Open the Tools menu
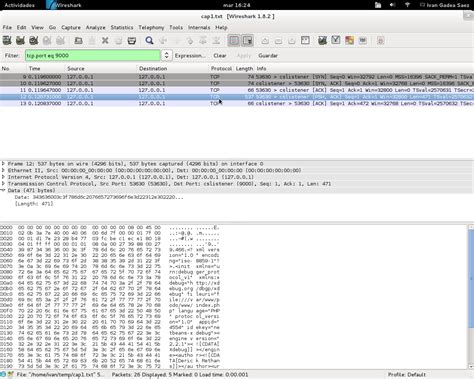This screenshot has height=379, width=474. (x=176, y=27)
